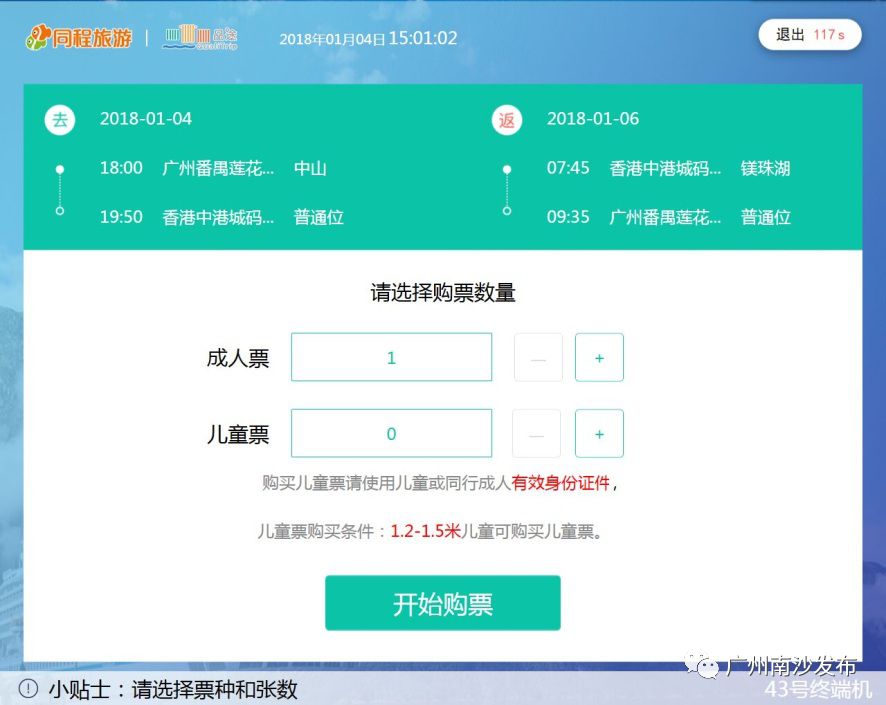Select the 去 departure badge icon
The height and width of the screenshot is (705, 886).
(60, 119)
